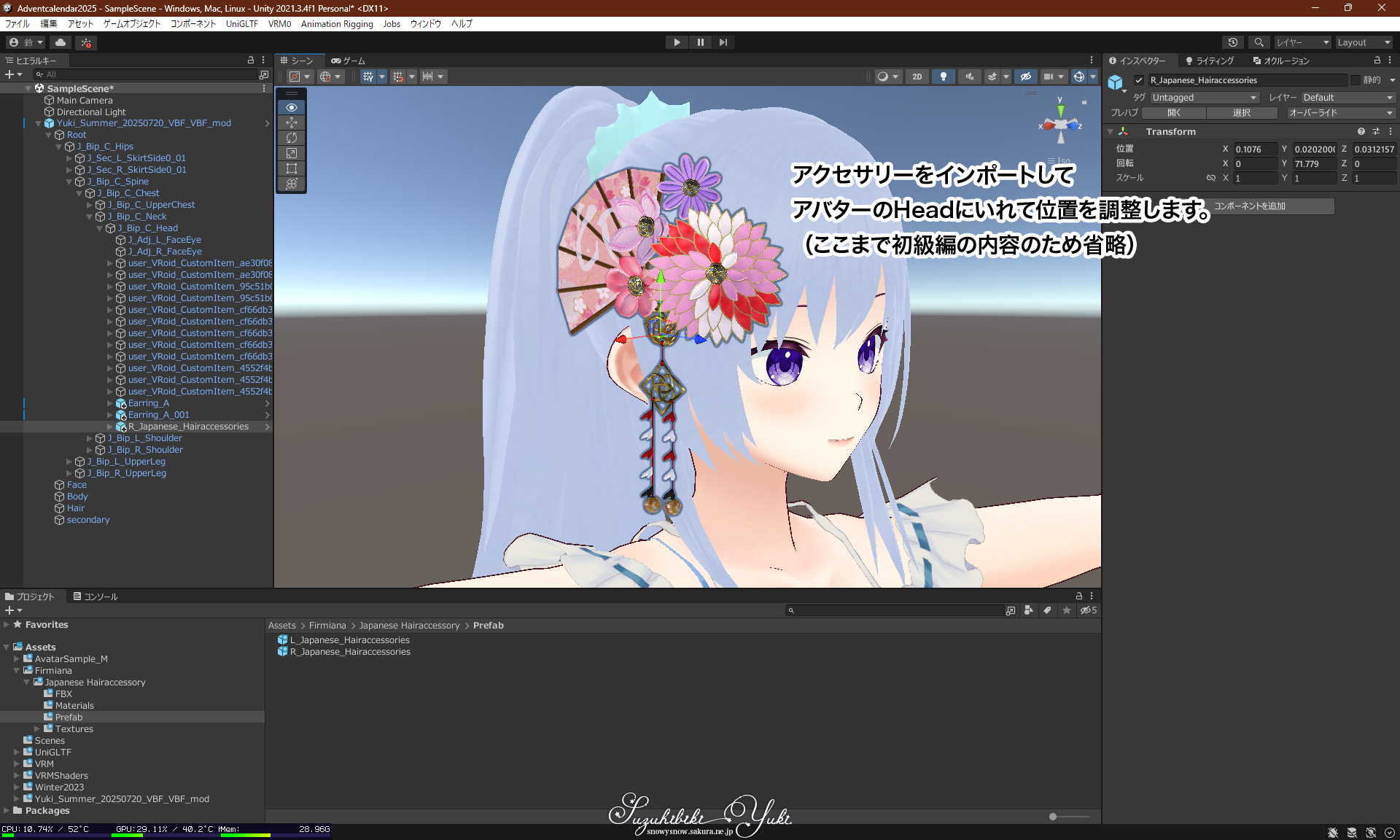The width and height of the screenshot is (1400, 840).
Task: Toggle 2D view mode
Action: click(x=917, y=77)
